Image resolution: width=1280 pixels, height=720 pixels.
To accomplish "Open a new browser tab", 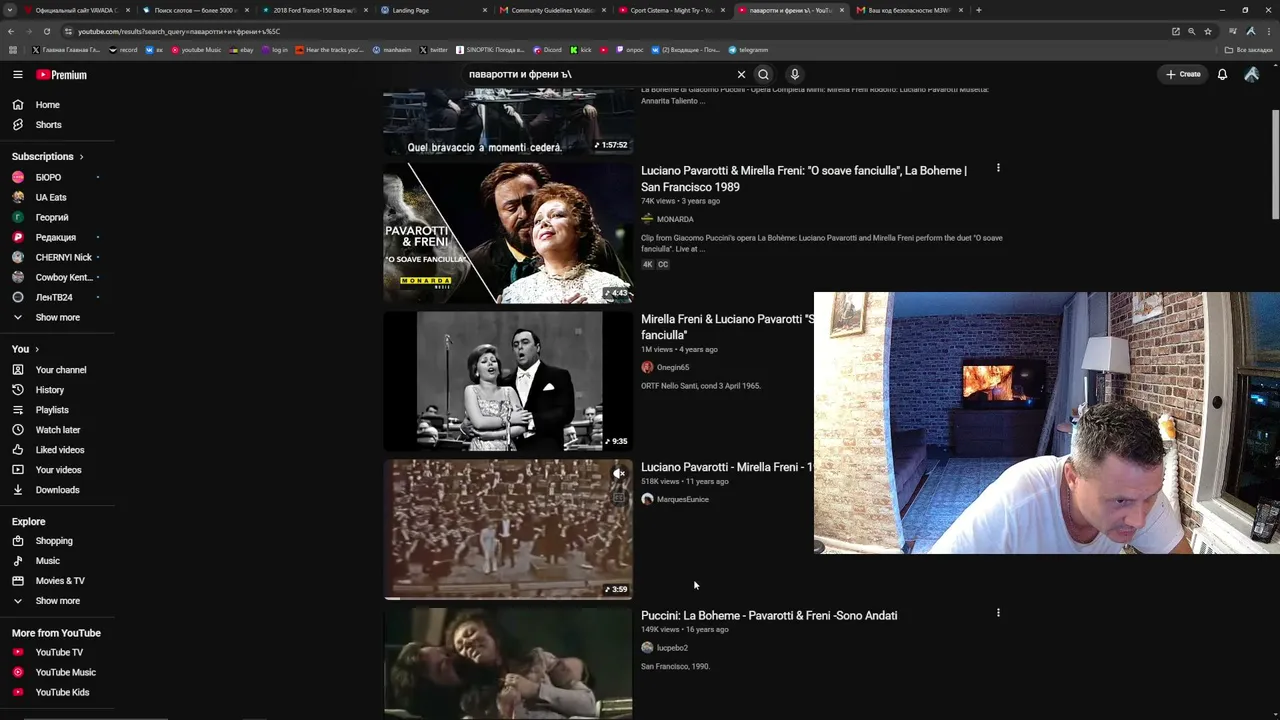I will 978,10.
